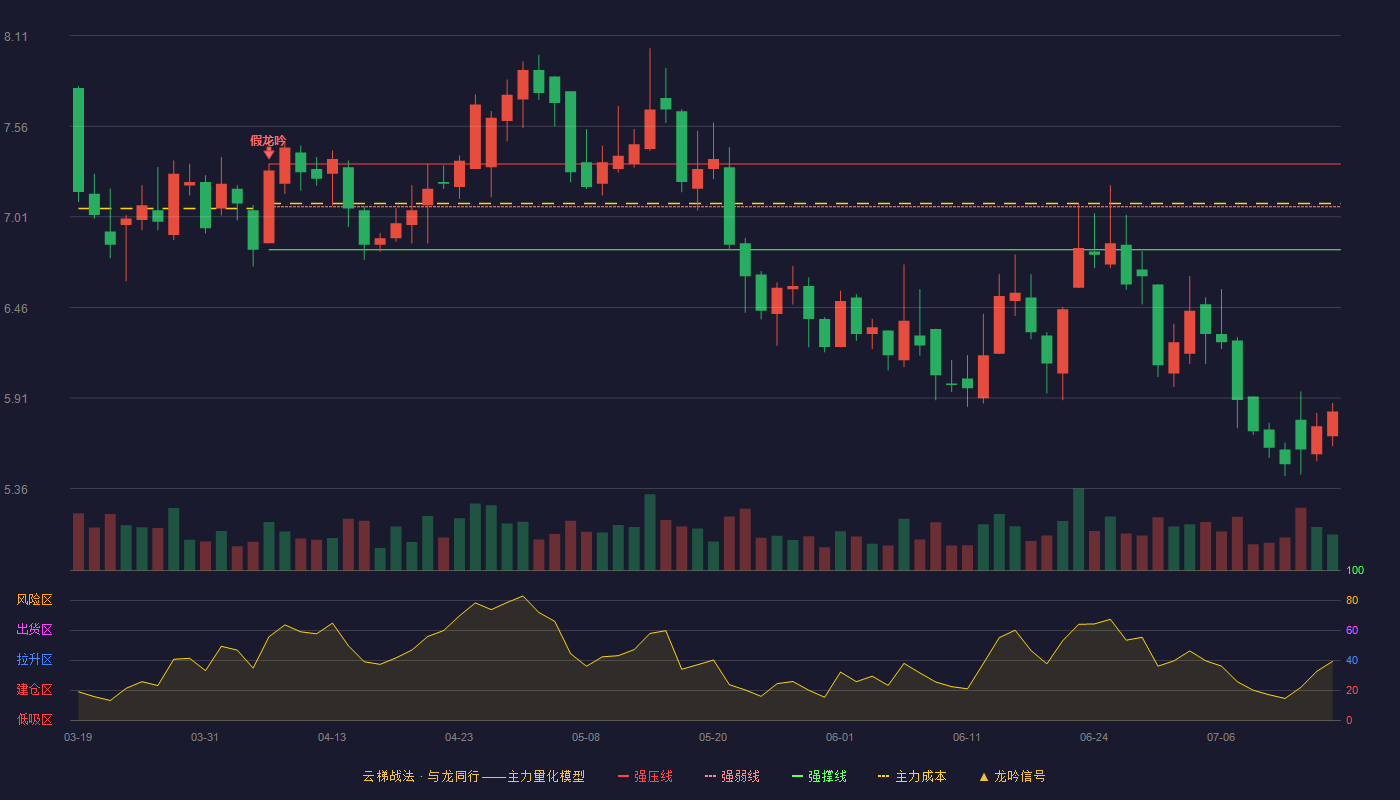
Task: Click the 06-24 date label
Action: 1094,737
